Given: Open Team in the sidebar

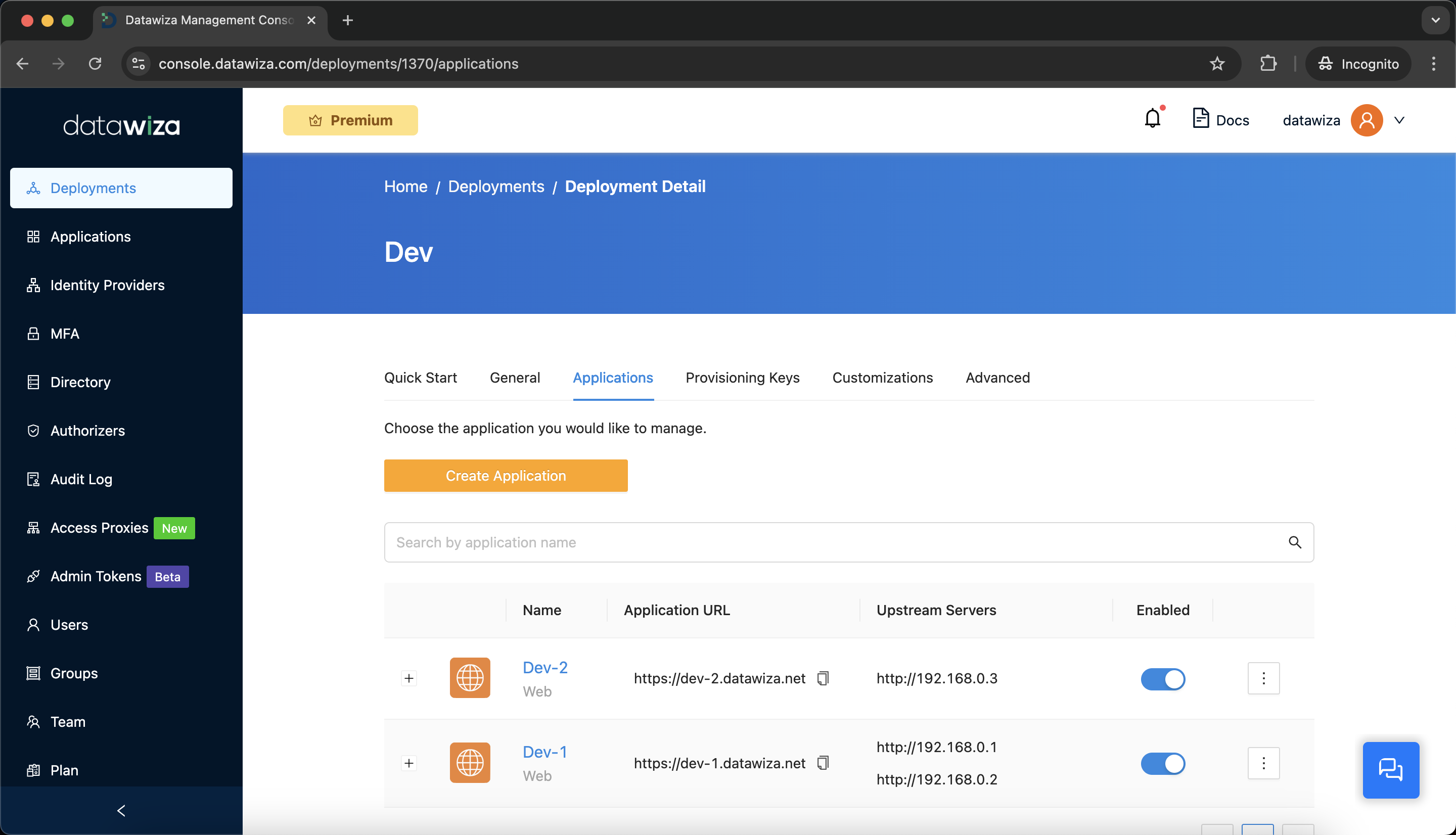Looking at the screenshot, I should click(121, 721).
